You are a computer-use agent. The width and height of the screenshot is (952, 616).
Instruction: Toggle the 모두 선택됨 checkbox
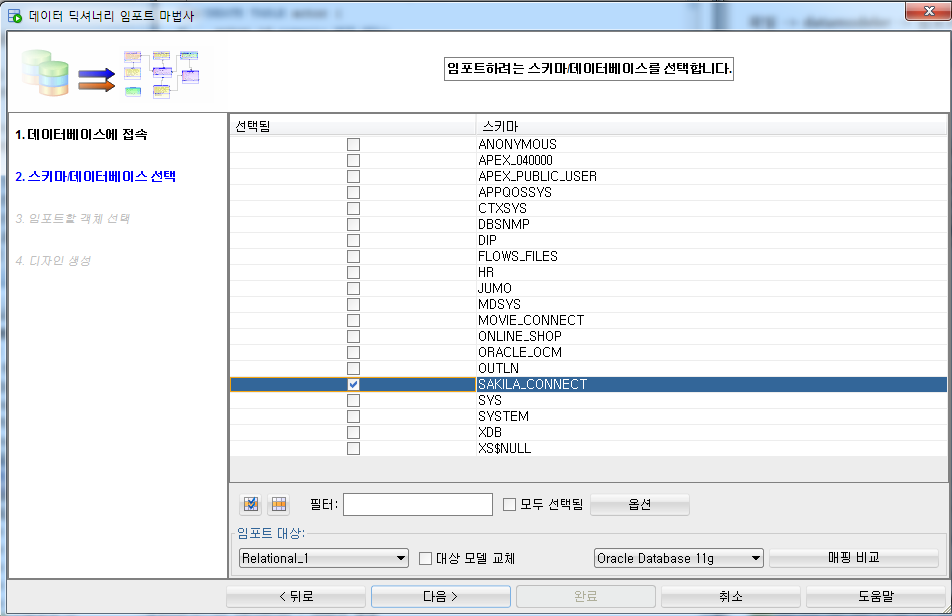click(509, 504)
